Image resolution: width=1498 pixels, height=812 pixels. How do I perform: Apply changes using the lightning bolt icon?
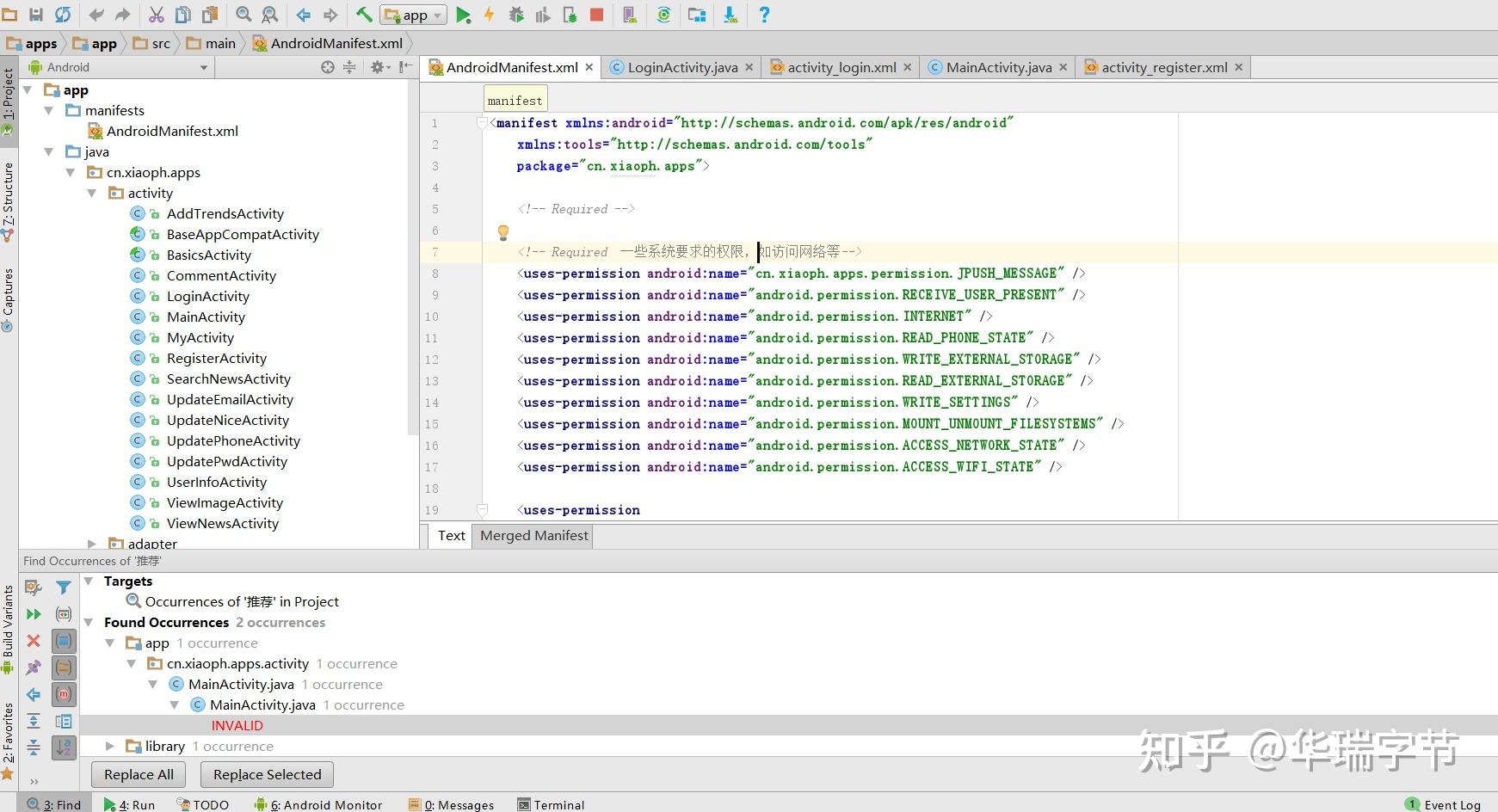489,15
